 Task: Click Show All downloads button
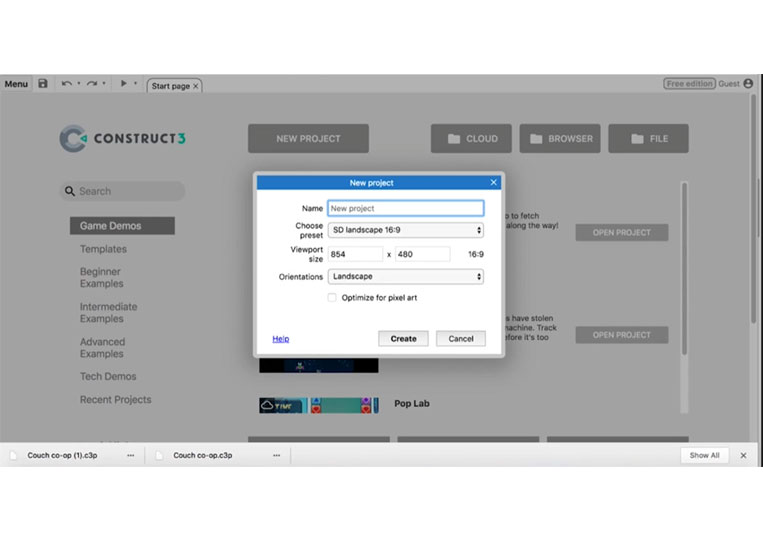click(704, 455)
